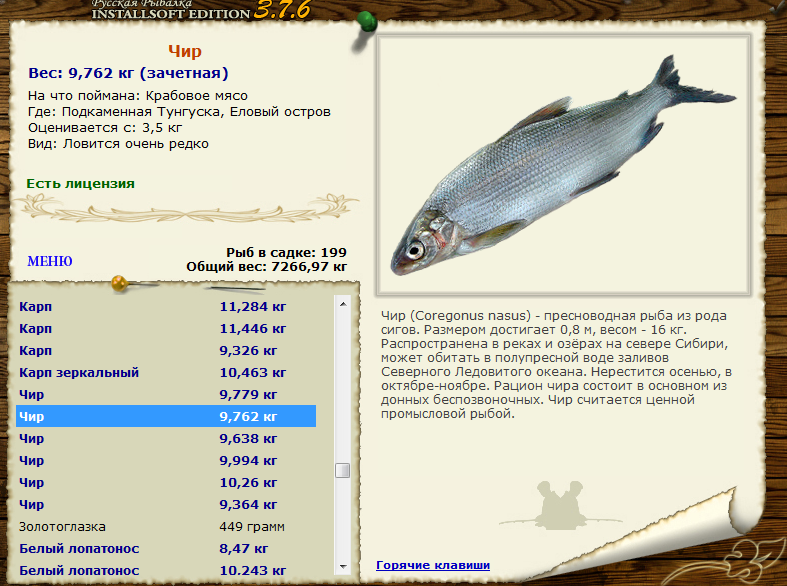Click Вид: Ловится очень редко line

118,144
